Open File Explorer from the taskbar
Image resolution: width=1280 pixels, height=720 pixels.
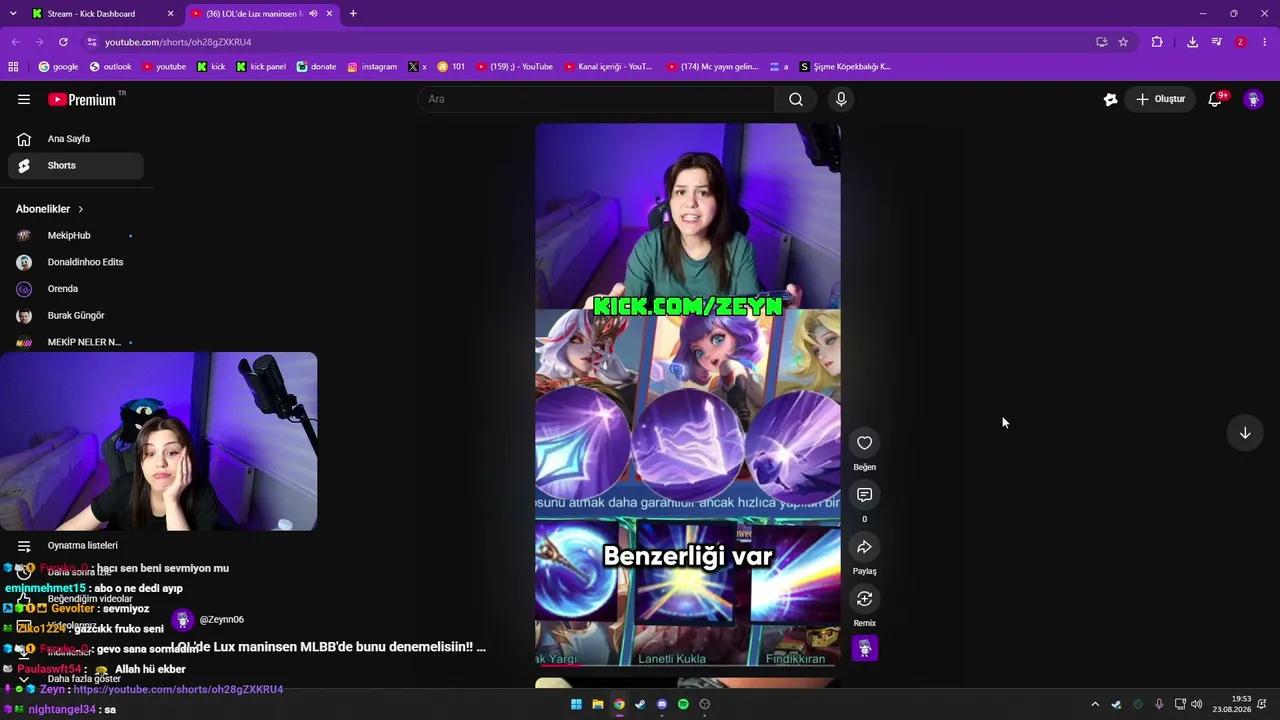(x=598, y=704)
